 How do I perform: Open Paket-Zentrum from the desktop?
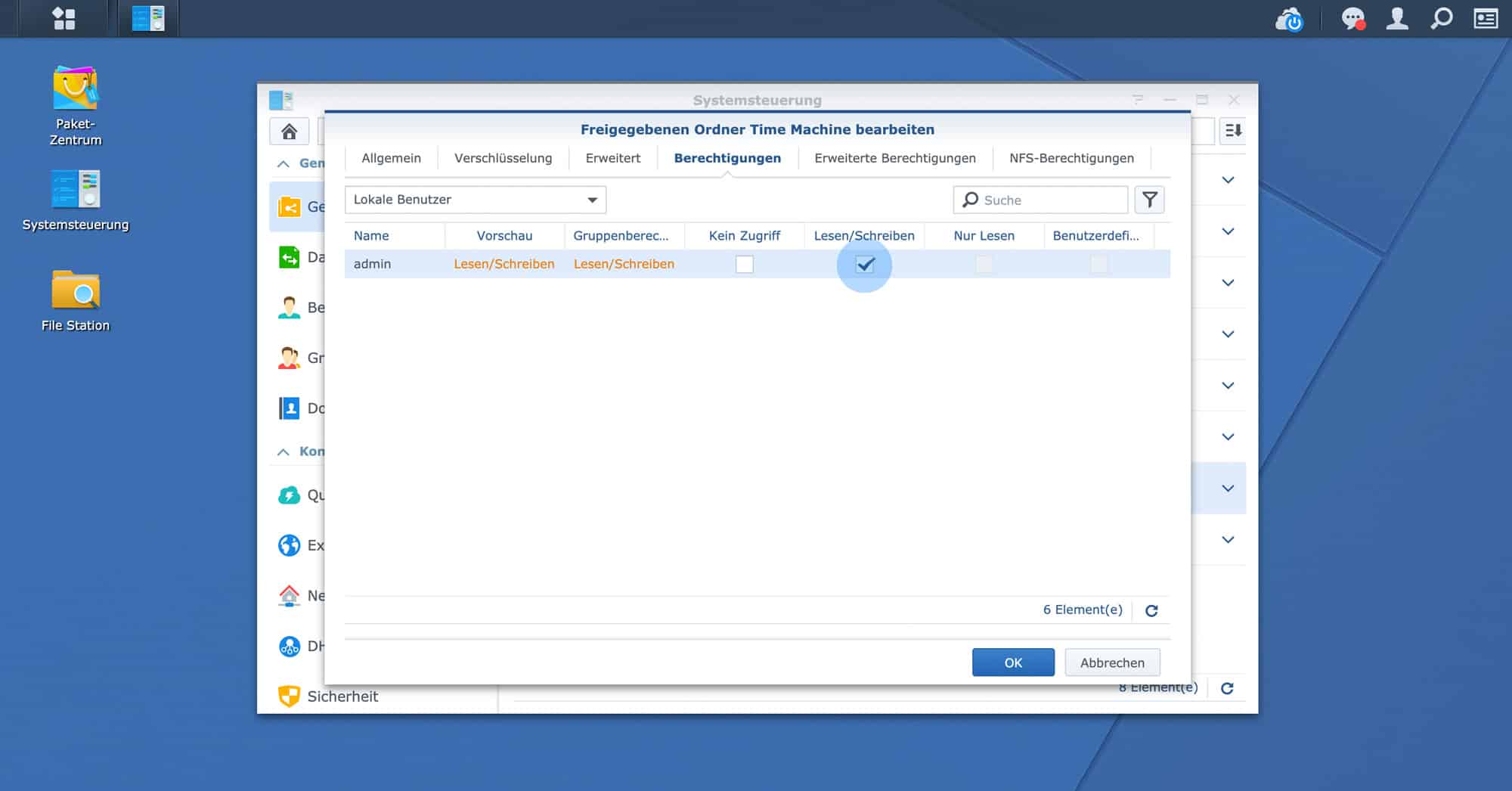click(76, 106)
